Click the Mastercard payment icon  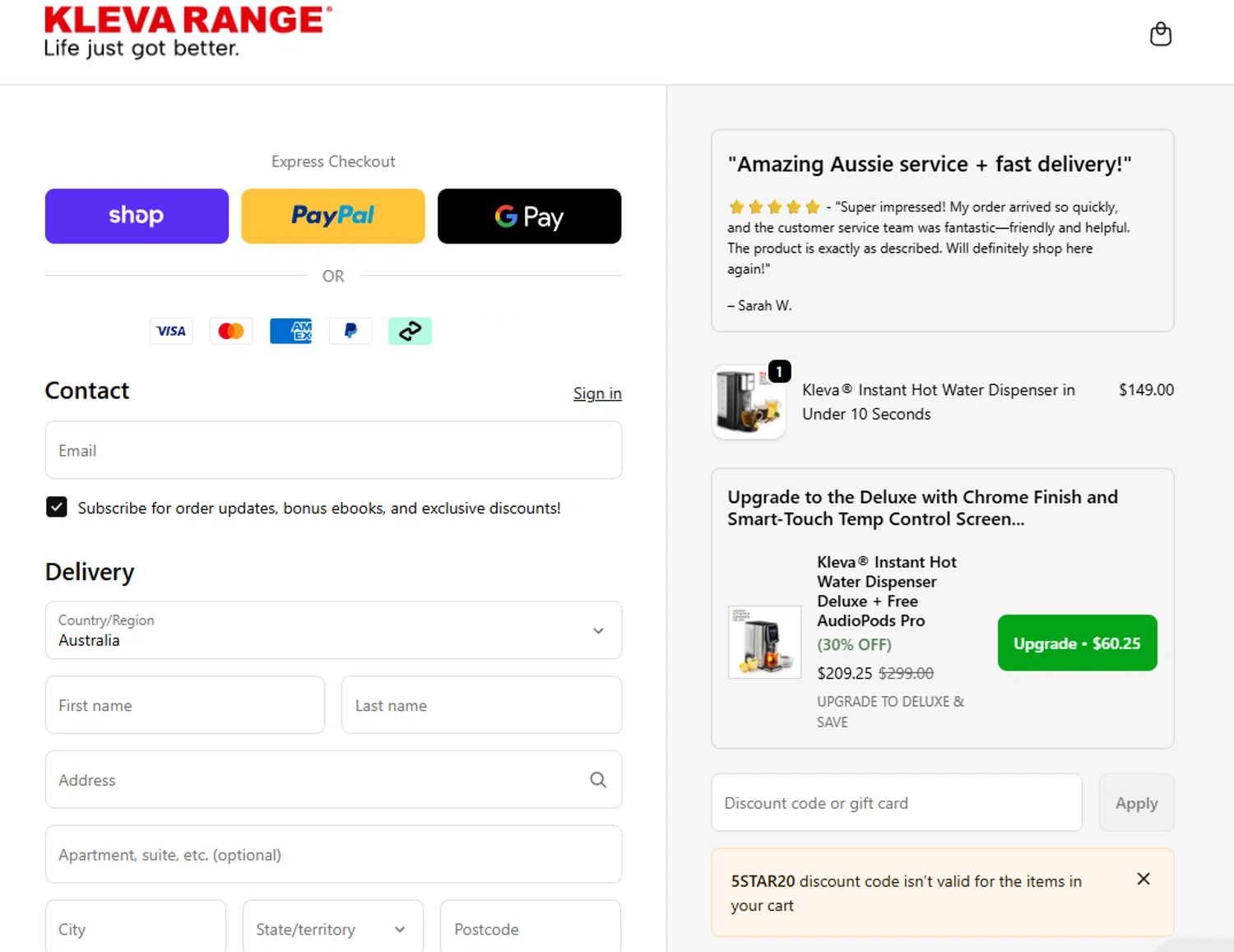[x=231, y=331]
